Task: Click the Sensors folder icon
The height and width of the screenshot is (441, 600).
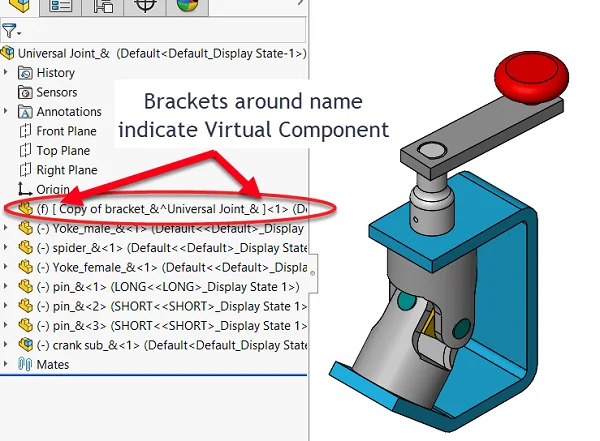Action: coord(27,92)
